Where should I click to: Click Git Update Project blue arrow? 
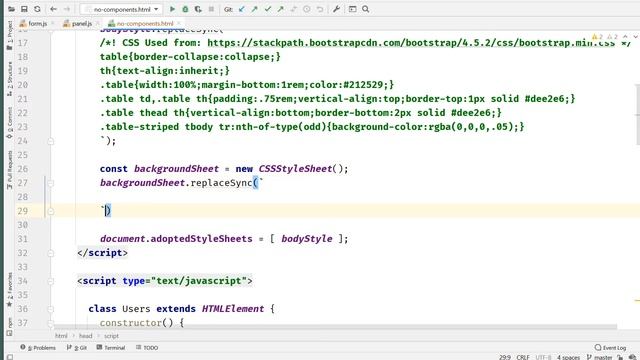242,9
